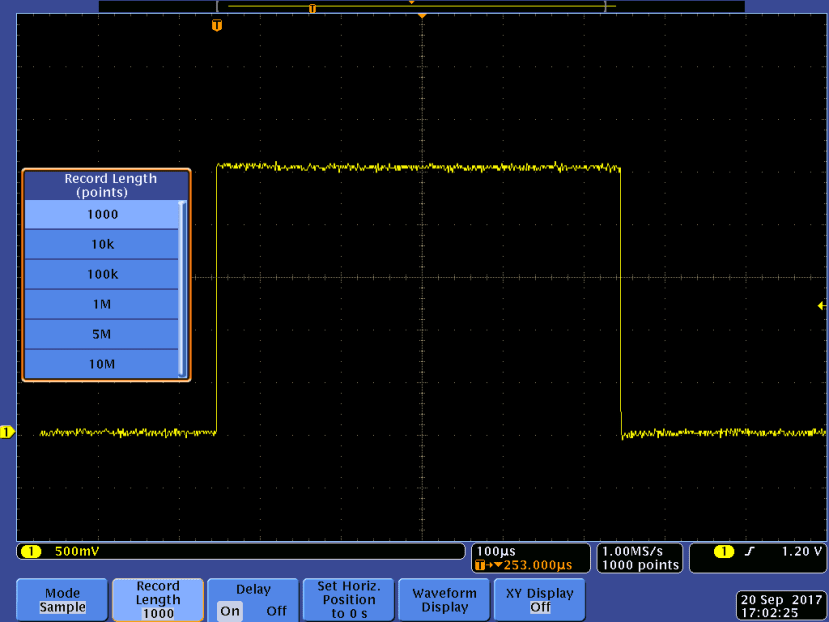Screen dimensions: 829x622
Task: Select 10k from the Record Length list
Action: pos(102,244)
